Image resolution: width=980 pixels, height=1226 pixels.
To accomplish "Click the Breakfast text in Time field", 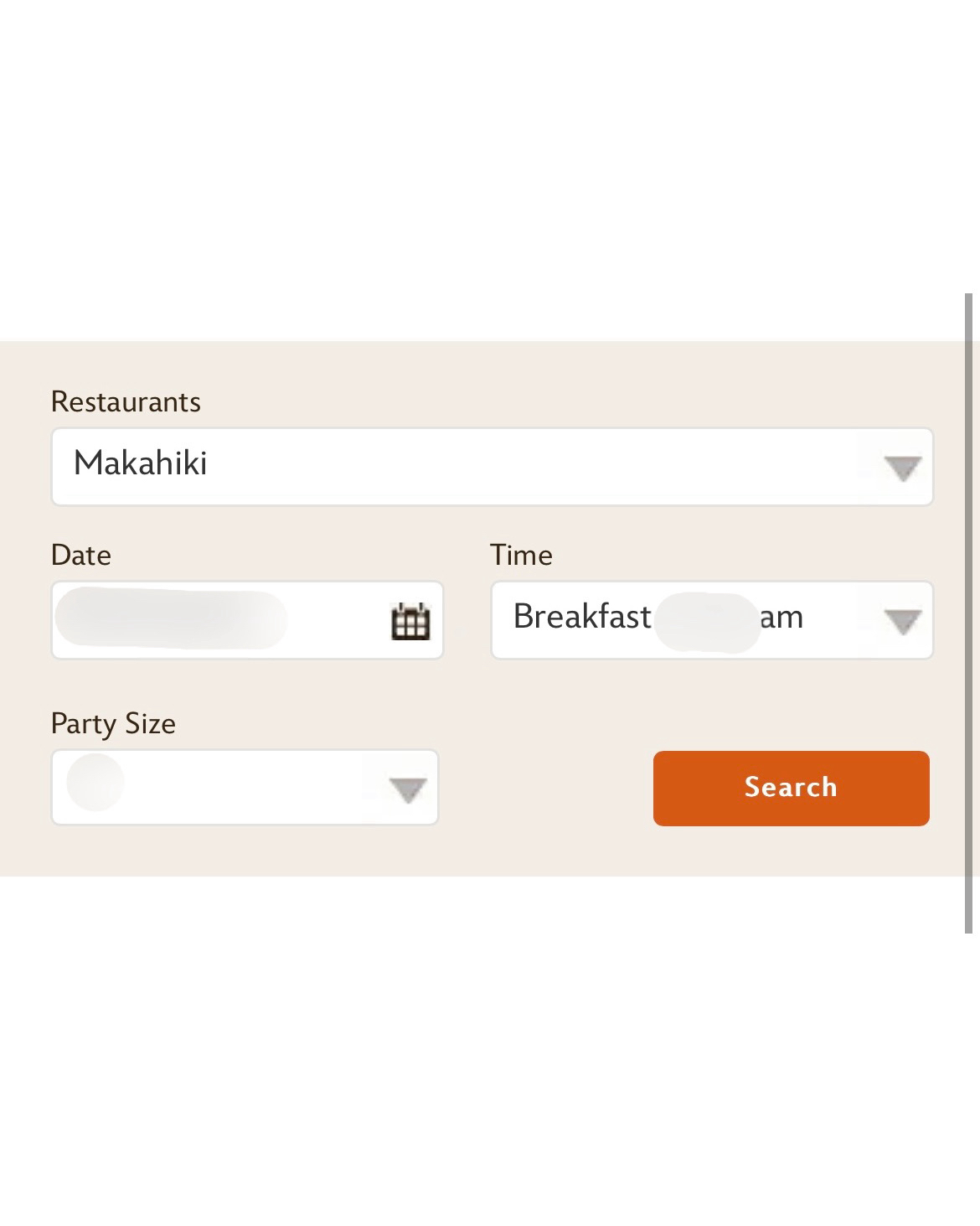I will (x=582, y=618).
